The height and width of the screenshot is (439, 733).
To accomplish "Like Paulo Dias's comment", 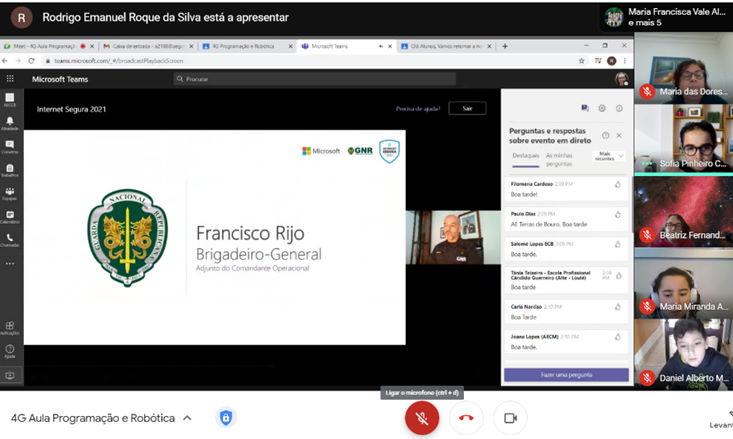I will (x=618, y=215).
